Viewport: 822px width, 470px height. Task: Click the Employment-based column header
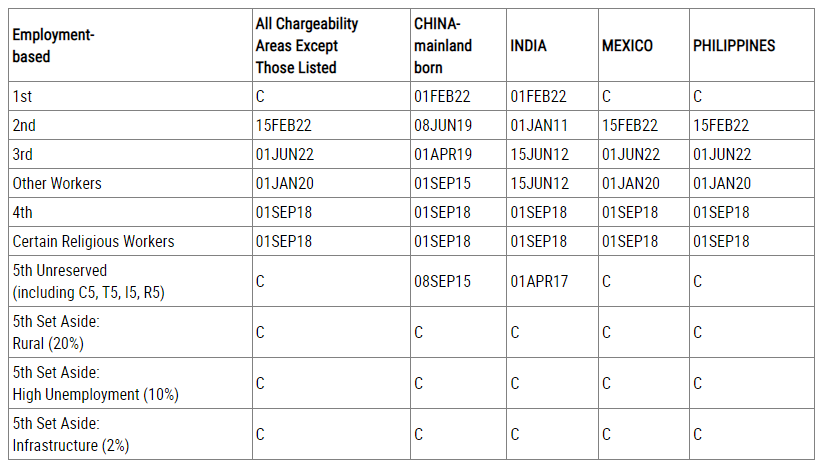[53, 46]
